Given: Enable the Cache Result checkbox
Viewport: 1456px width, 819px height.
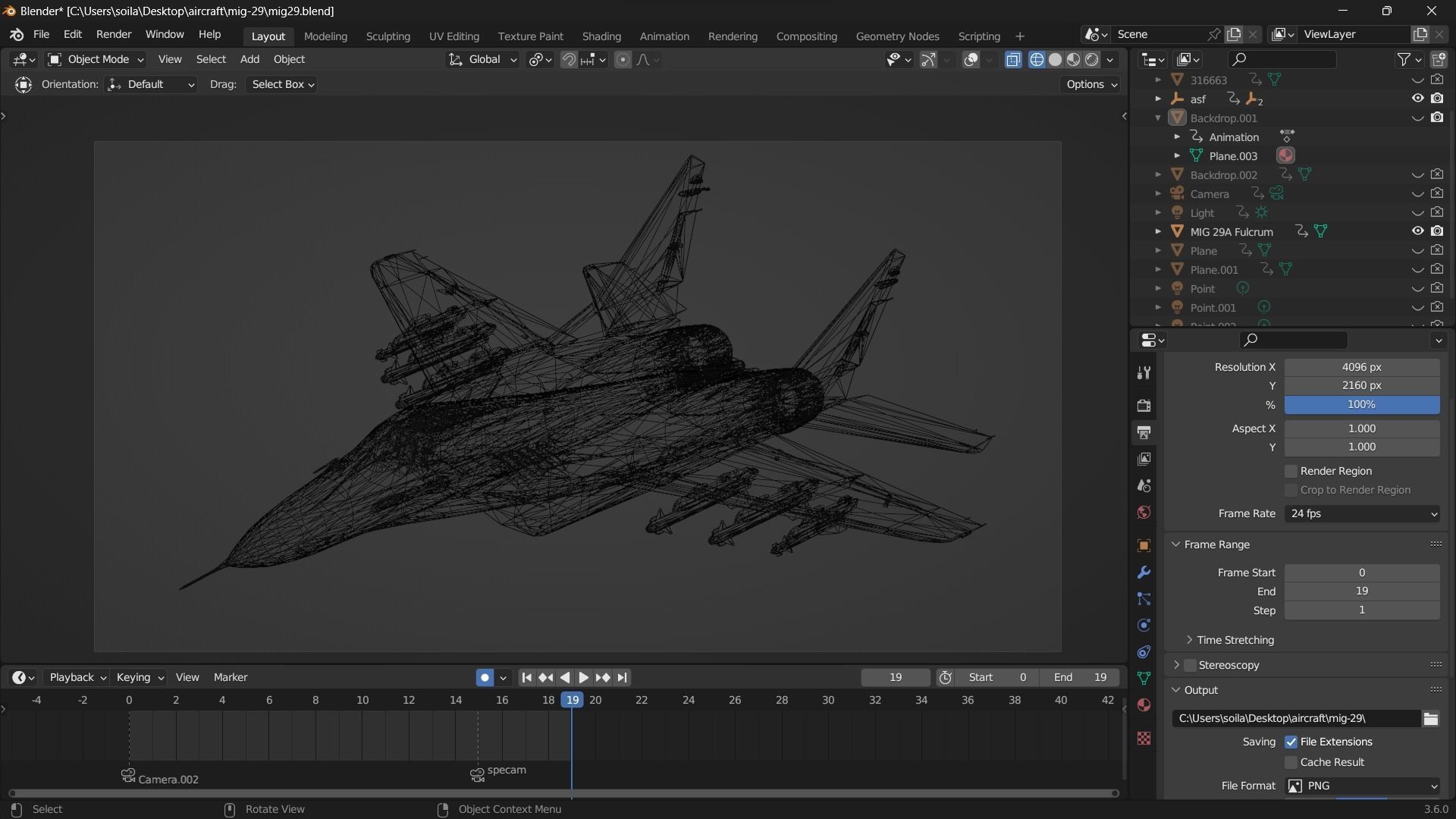Looking at the screenshot, I should 1291,762.
